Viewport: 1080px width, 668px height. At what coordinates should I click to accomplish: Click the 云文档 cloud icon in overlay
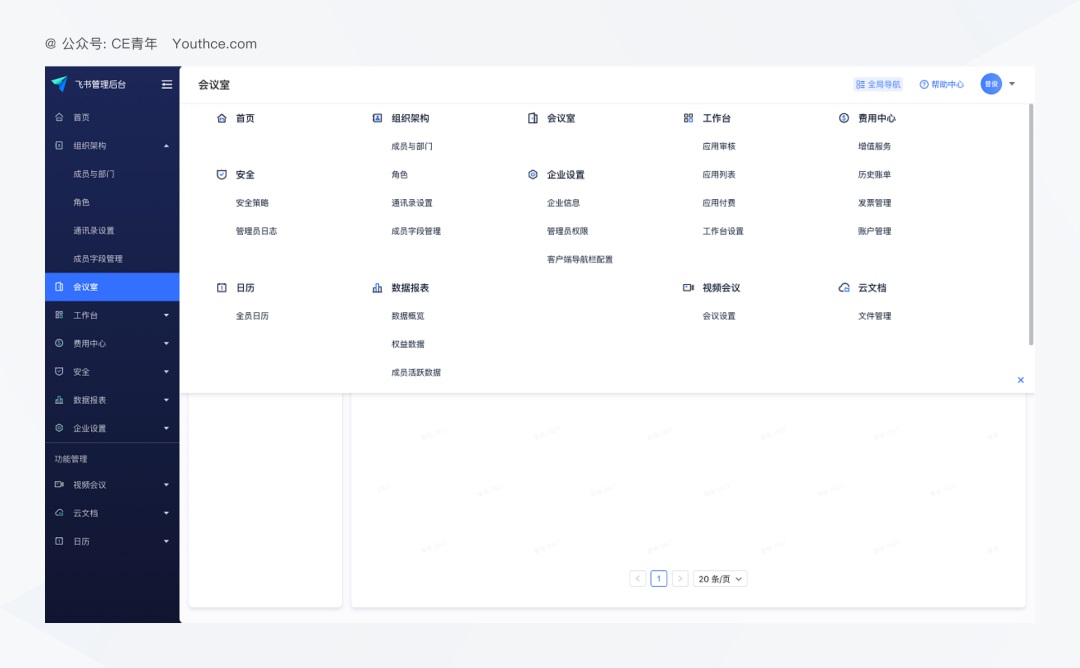(x=844, y=288)
